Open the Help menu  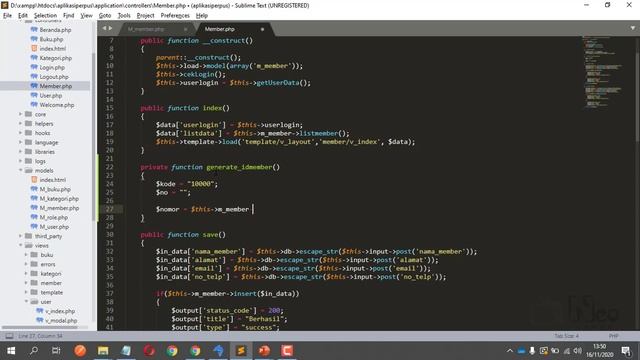(x=202, y=16)
